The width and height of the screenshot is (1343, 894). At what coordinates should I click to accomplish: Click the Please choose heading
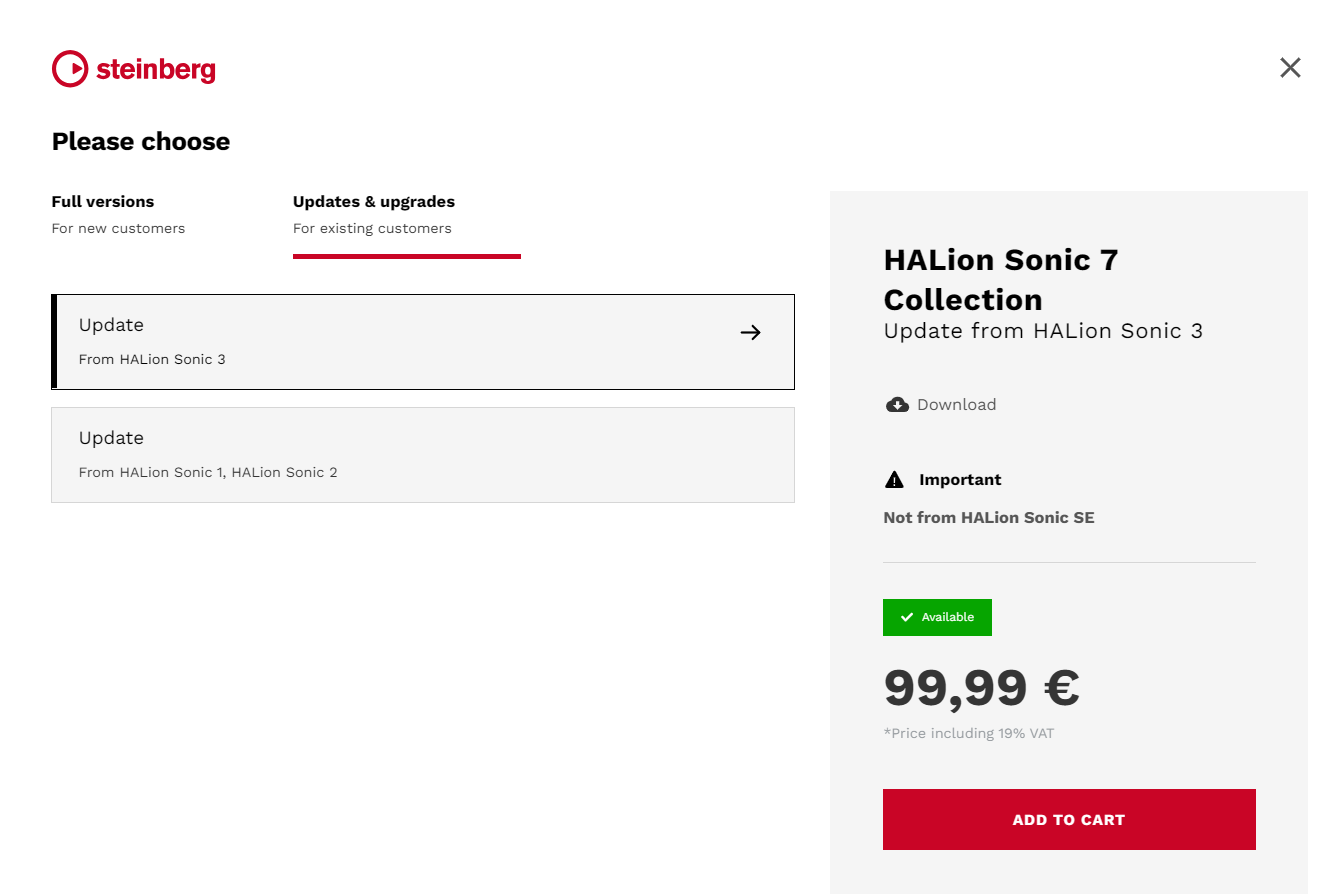coord(141,142)
